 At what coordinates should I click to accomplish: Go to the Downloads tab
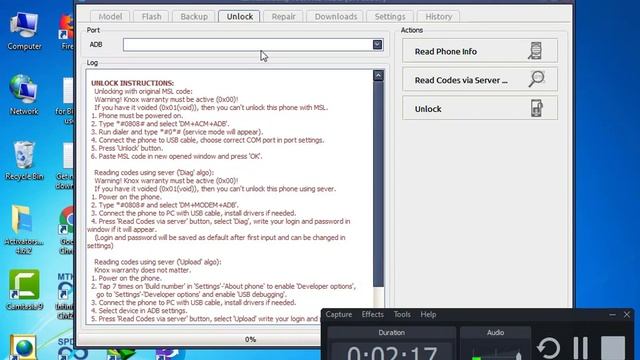click(x=336, y=16)
